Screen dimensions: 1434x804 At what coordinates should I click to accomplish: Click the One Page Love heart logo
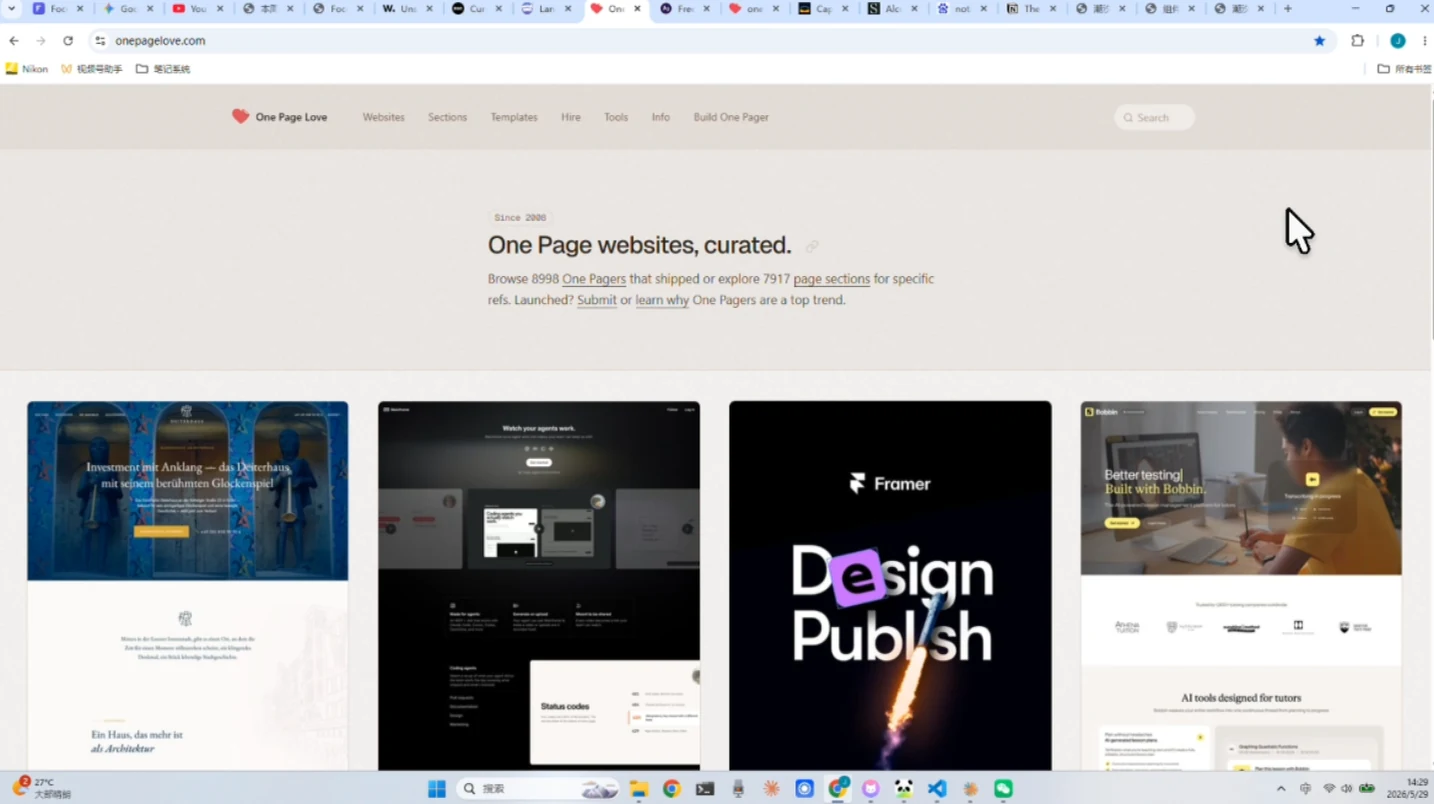point(240,117)
